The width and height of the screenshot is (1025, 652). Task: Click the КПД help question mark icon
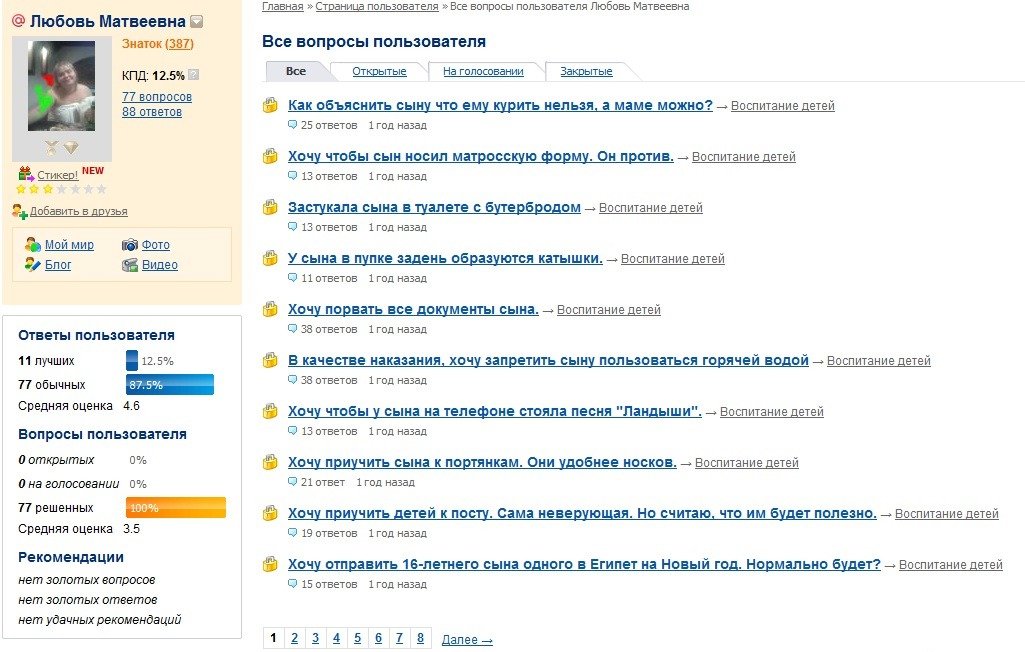(193, 75)
